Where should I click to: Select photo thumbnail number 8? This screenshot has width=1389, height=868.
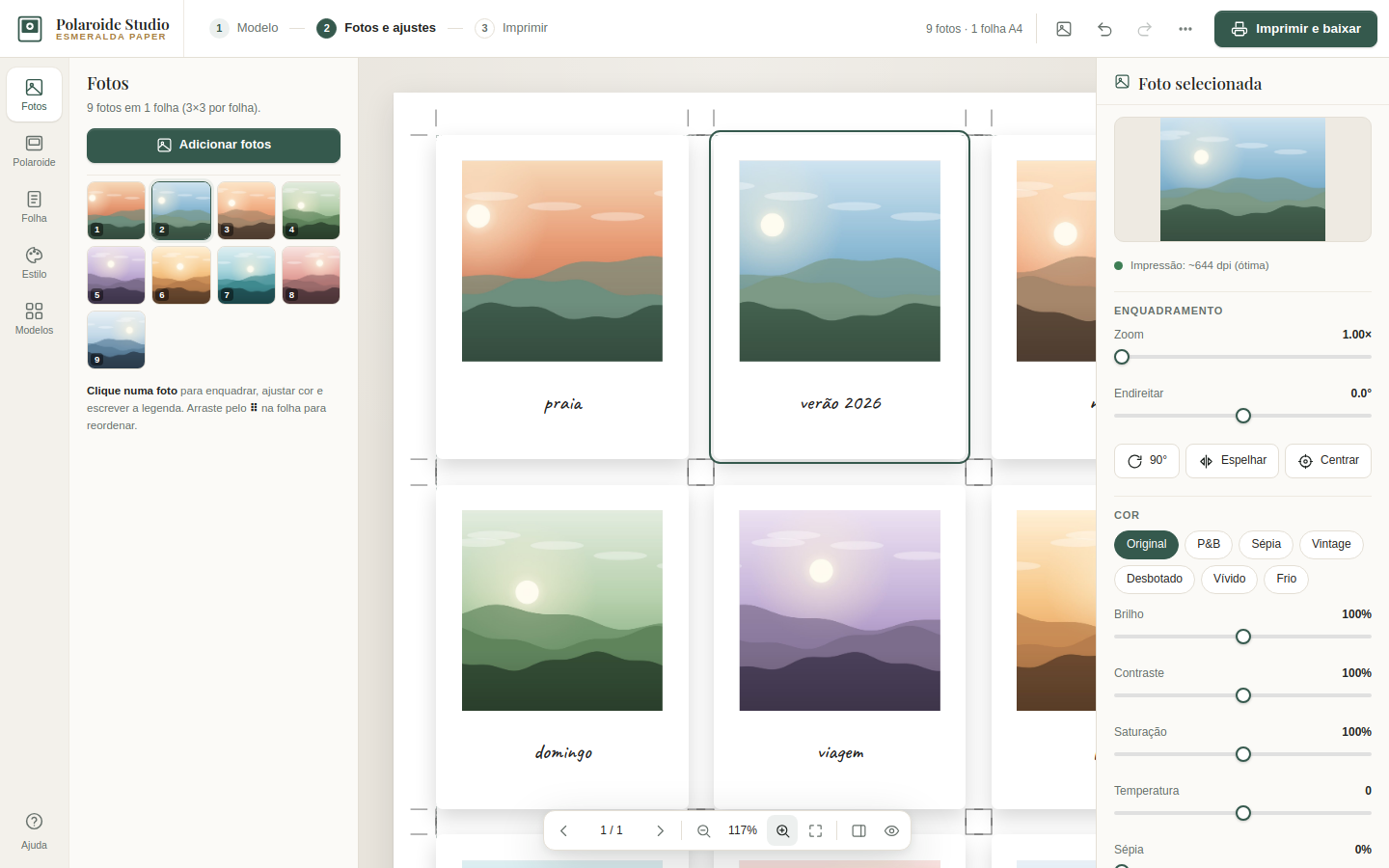pos(311,275)
